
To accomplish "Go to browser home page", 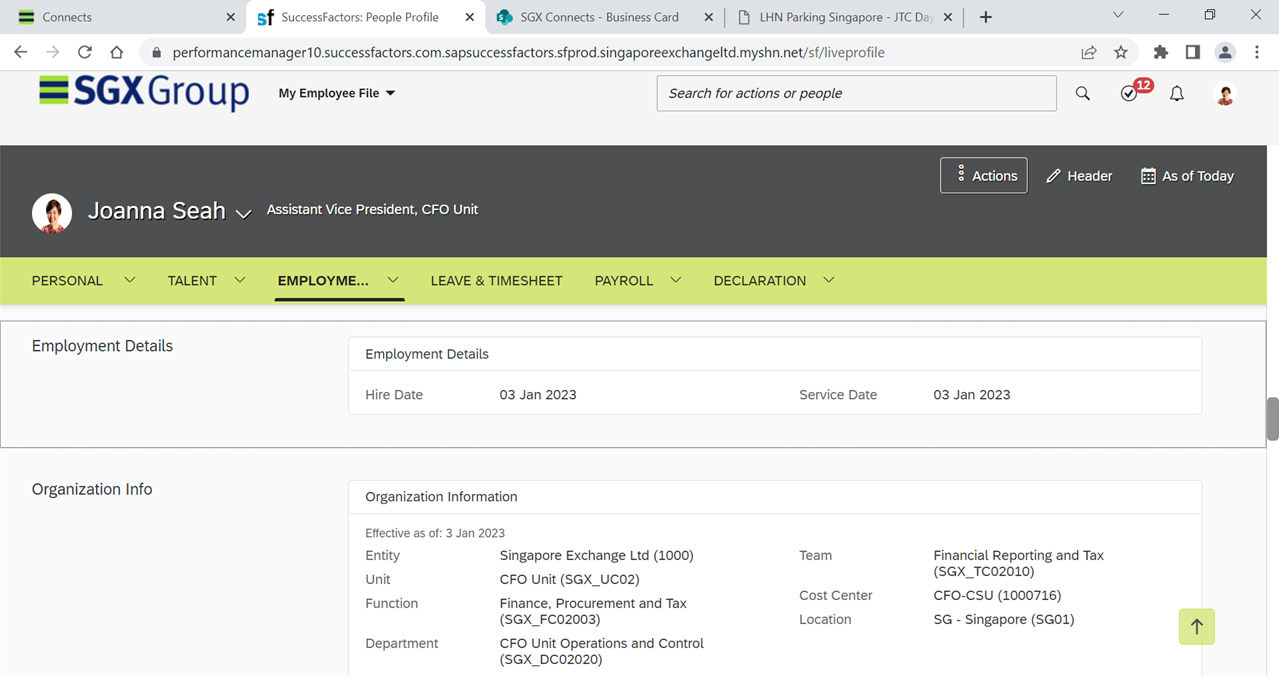I will [117, 52].
